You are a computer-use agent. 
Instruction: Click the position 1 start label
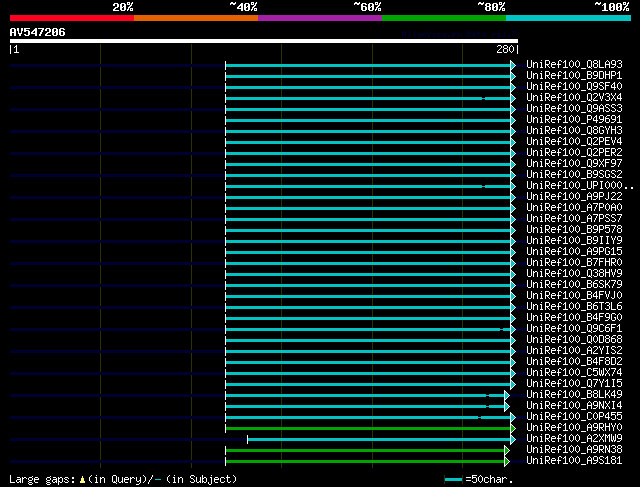pos(15,49)
